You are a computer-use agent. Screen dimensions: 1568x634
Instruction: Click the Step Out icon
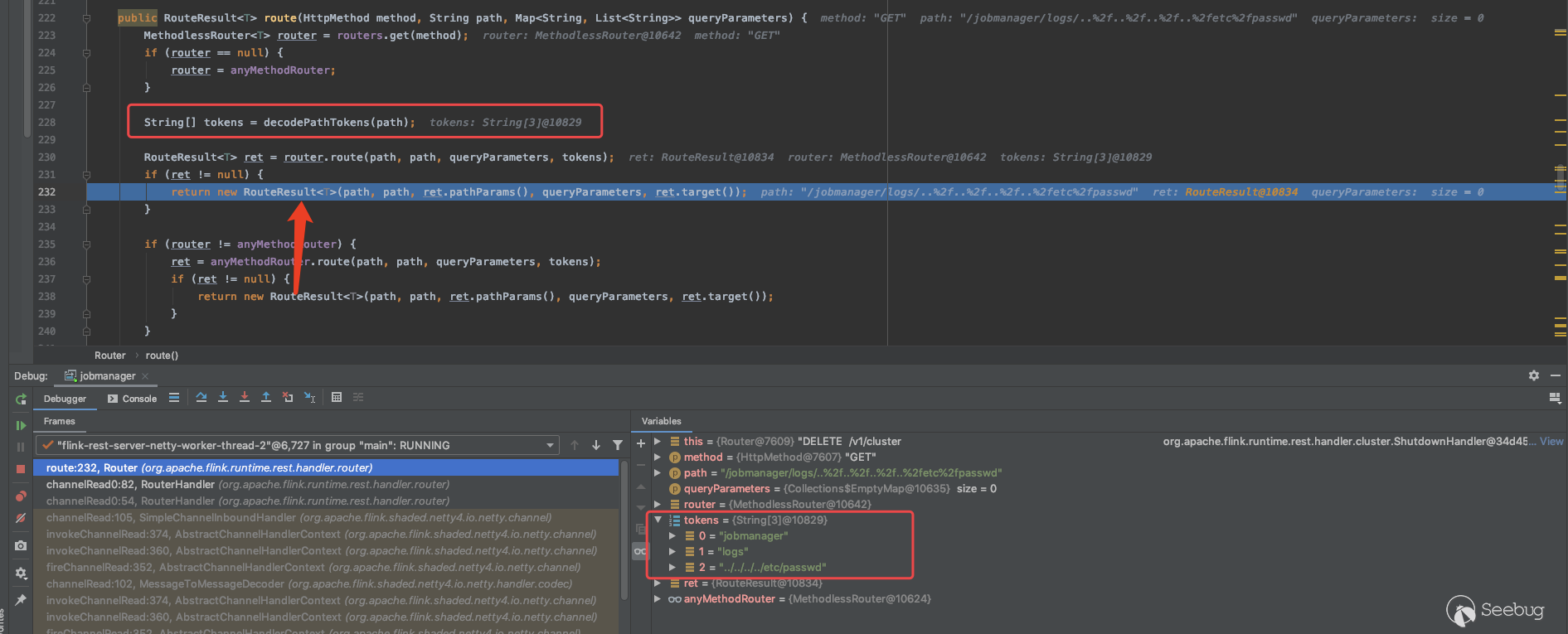pos(266,398)
